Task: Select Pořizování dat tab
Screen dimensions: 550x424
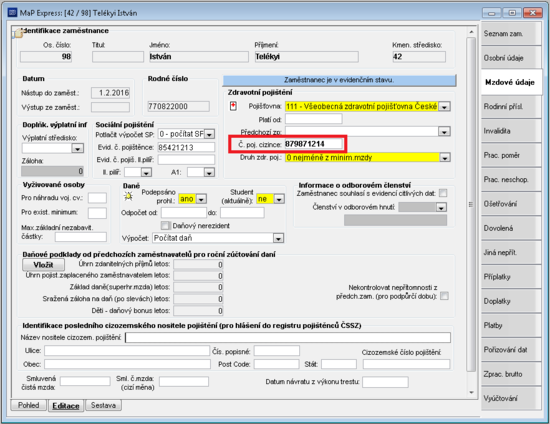Action: click(510, 350)
